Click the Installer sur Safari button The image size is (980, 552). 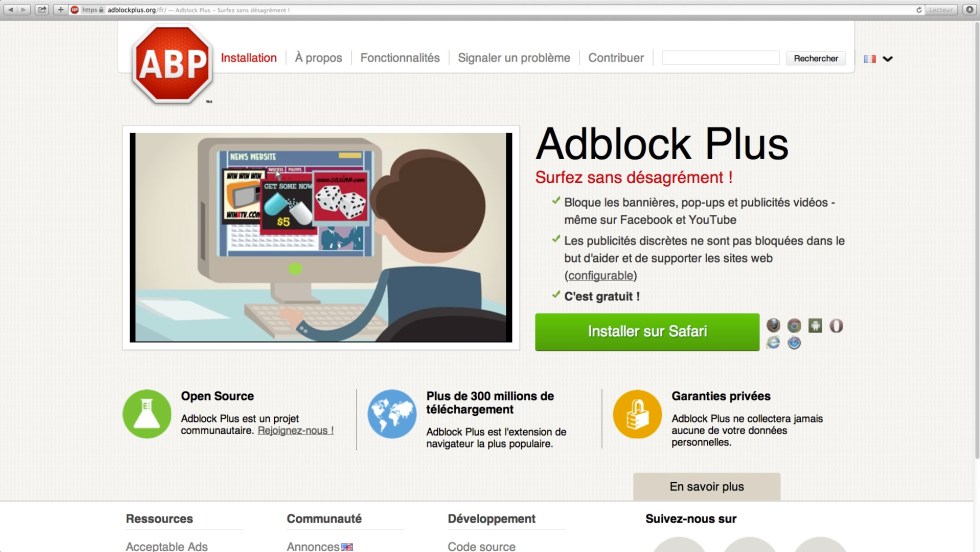click(647, 331)
